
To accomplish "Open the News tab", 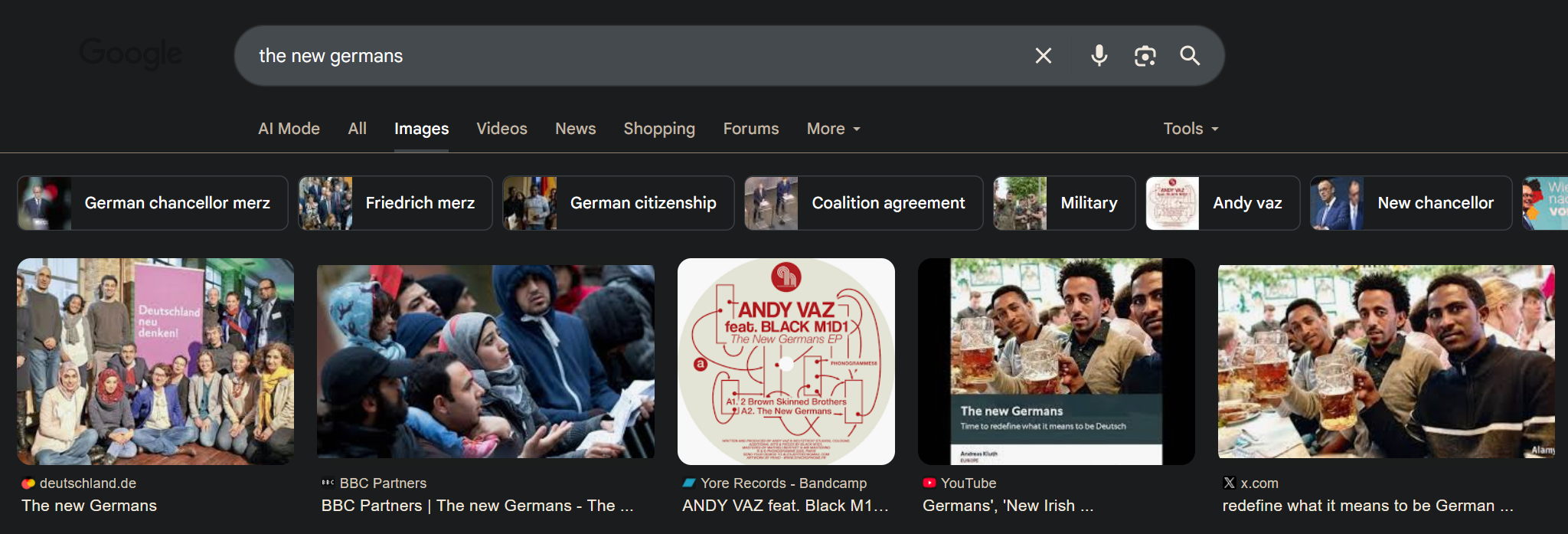I will tap(575, 129).
